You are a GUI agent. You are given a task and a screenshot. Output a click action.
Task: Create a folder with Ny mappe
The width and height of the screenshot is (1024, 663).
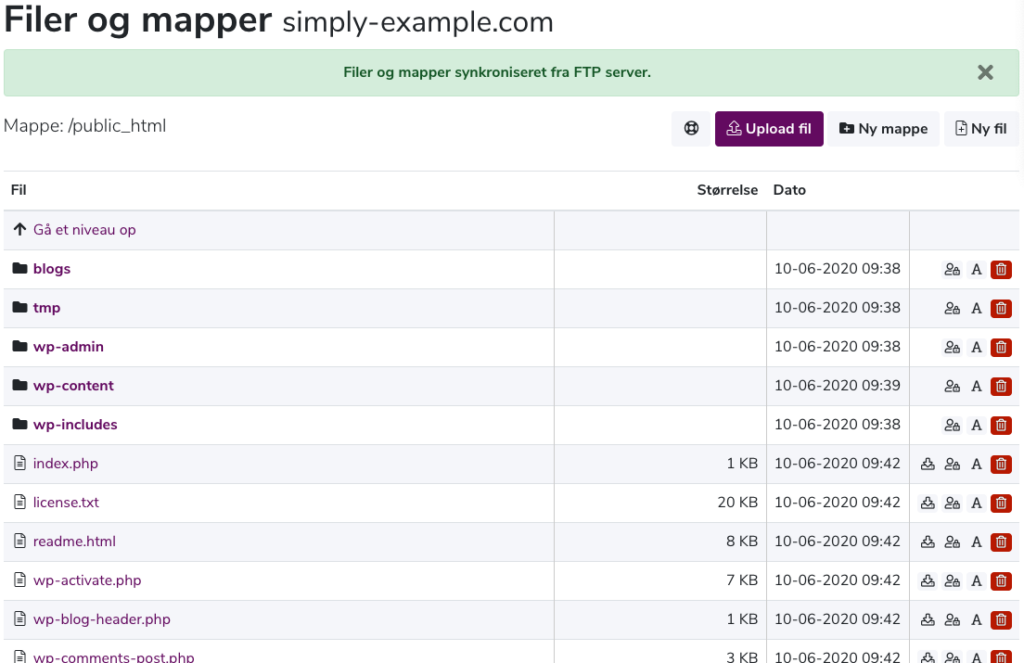pyautogui.click(x=884, y=129)
